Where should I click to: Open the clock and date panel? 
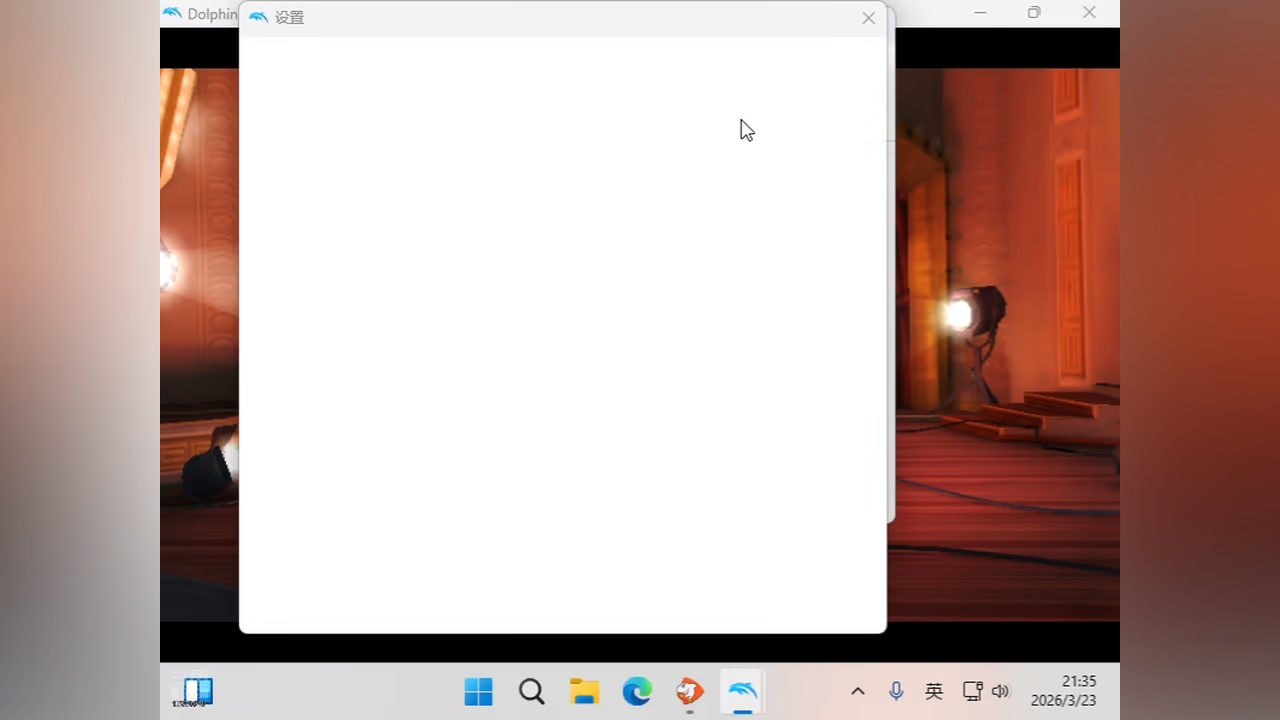[x=1064, y=691]
